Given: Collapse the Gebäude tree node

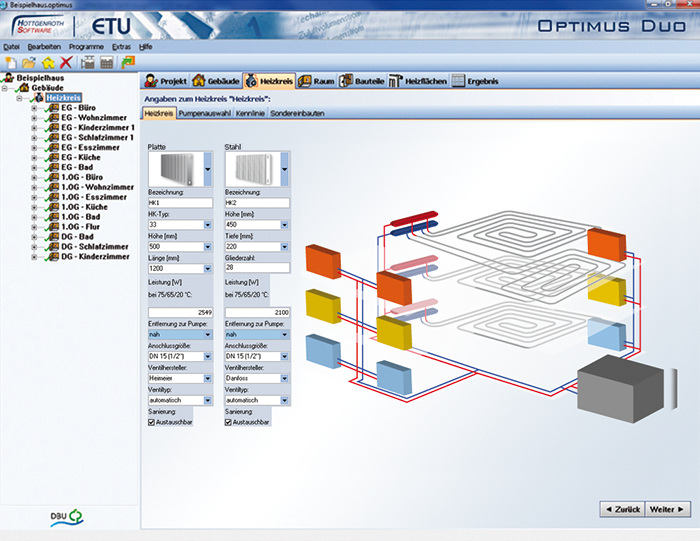Looking at the screenshot, I should [x=5, y=88].
